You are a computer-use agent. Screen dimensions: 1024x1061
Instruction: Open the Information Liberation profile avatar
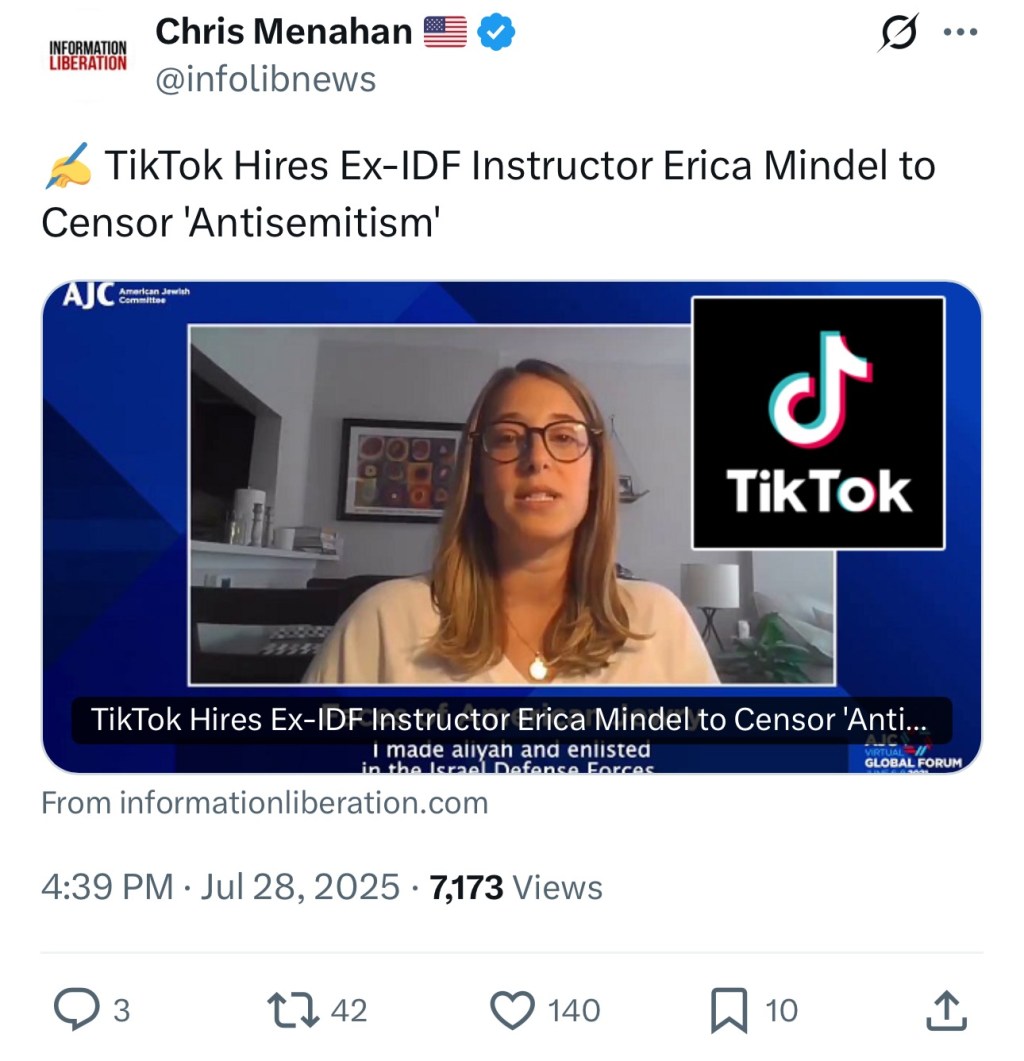tap(88, 55)
